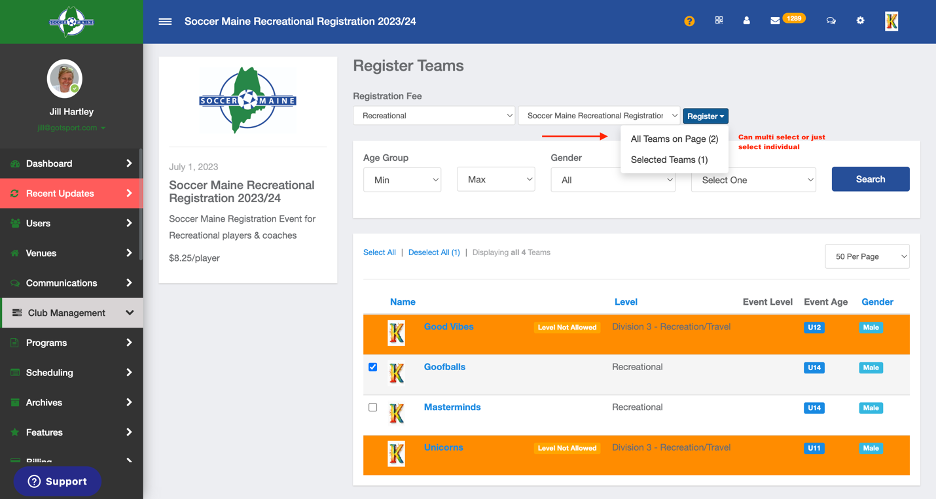Sort the table by Gender column
936x500 pixels.
pyautogui.click(x=877, y=302)
